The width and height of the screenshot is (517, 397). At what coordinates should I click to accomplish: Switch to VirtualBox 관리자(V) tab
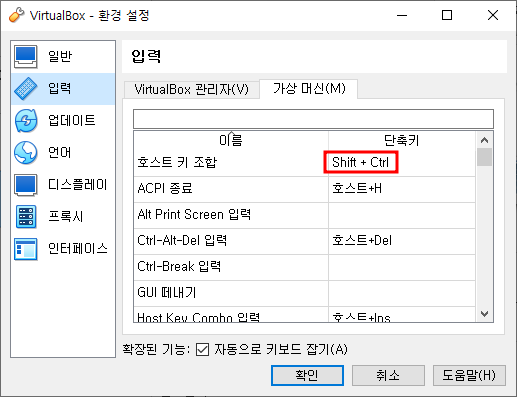click(x=192, y=89)
